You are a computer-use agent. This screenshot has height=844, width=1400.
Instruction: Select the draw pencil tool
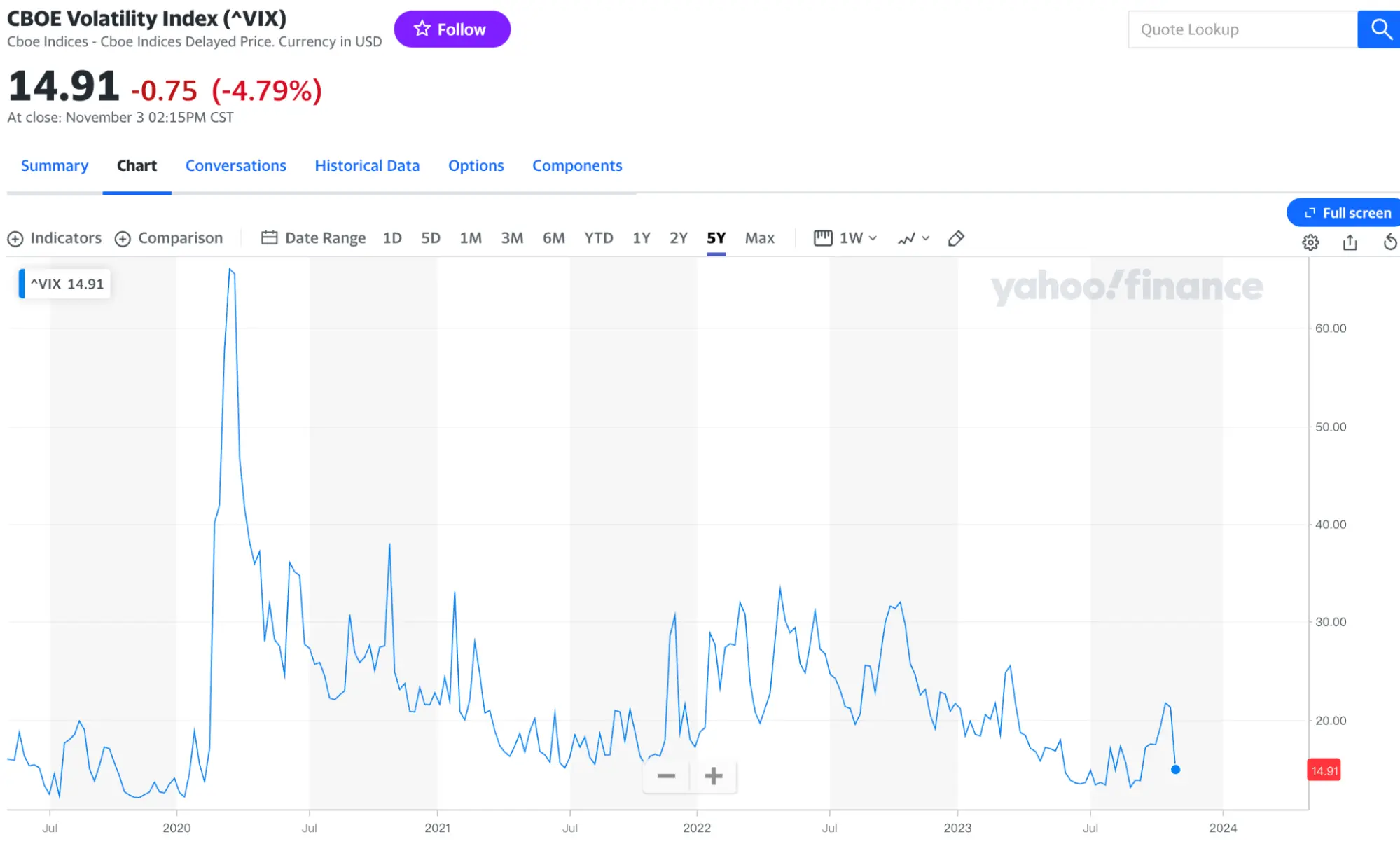pos(956,239)
